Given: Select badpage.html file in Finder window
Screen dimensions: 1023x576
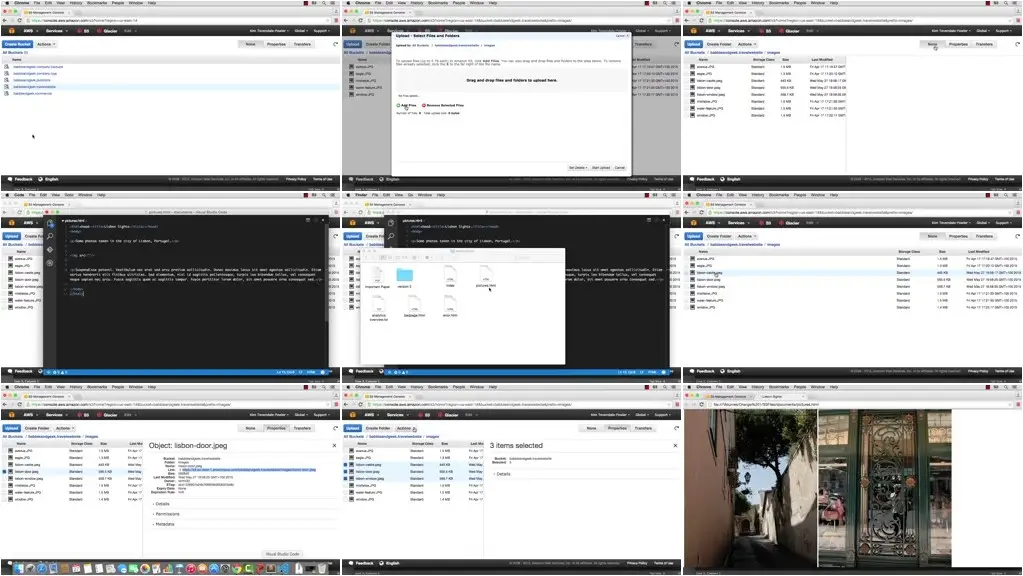Looking at the screenshot, I should click(x=414, y=307).
